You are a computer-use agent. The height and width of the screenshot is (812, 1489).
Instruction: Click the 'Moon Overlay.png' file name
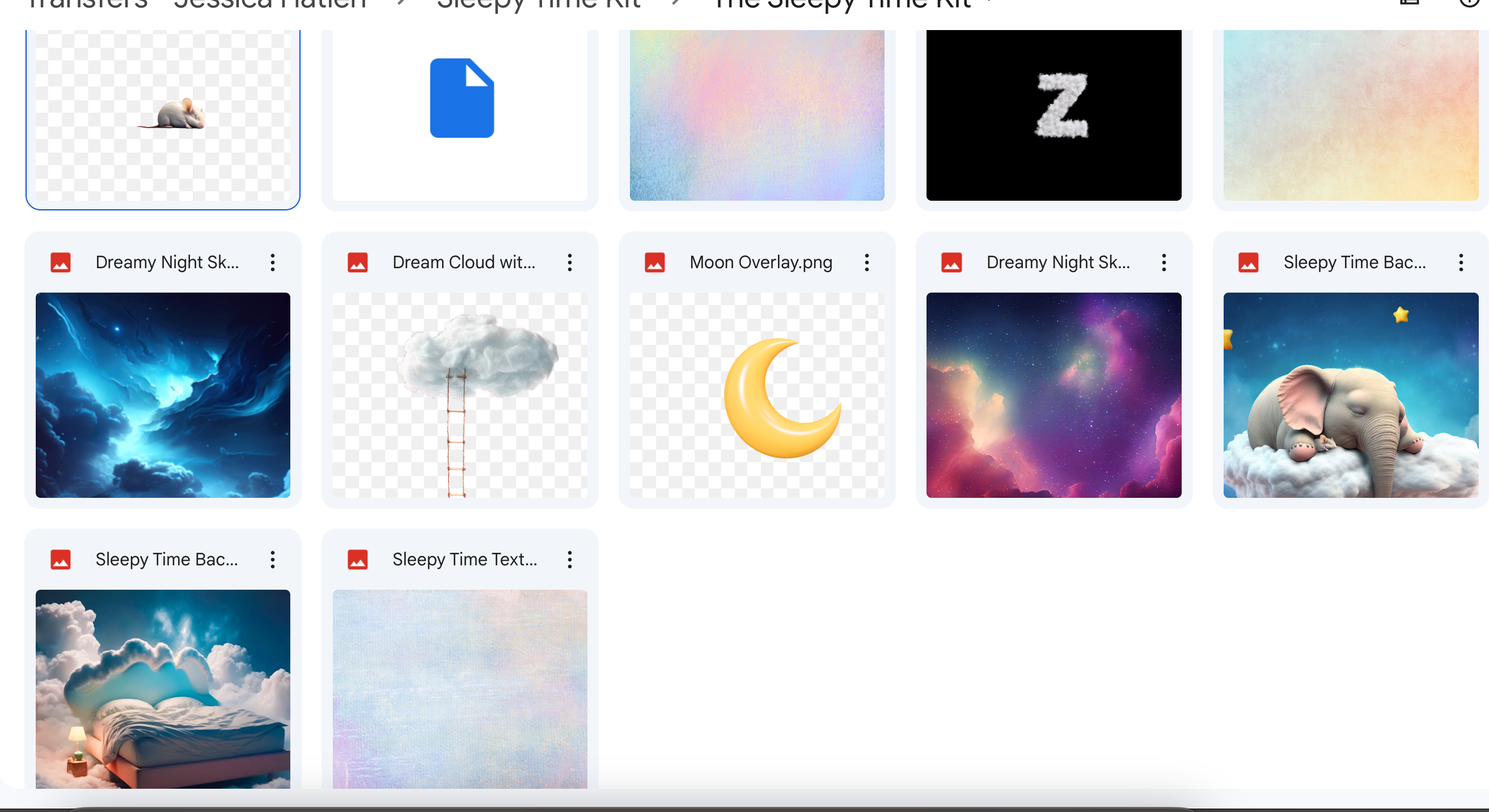[x=761, y=263]
